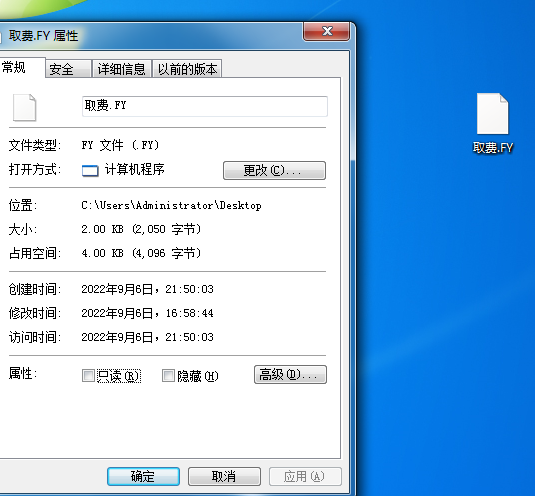
Task: Switch to the 常规 tab
Action: pyautogui.click(x=22, y=68)
